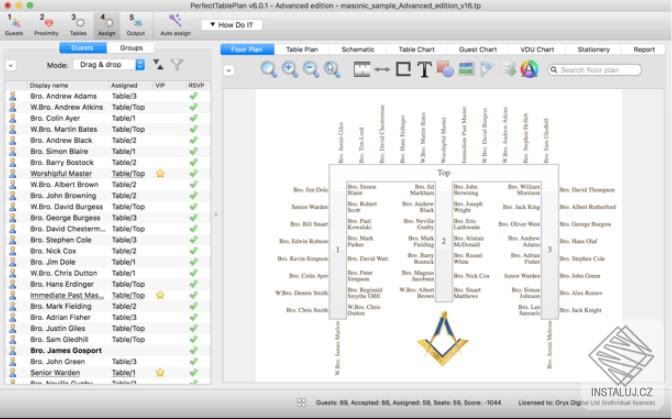Open step 2 Proximity heart icon
This screenshot has width=672, height=419.
click(46, 25)
